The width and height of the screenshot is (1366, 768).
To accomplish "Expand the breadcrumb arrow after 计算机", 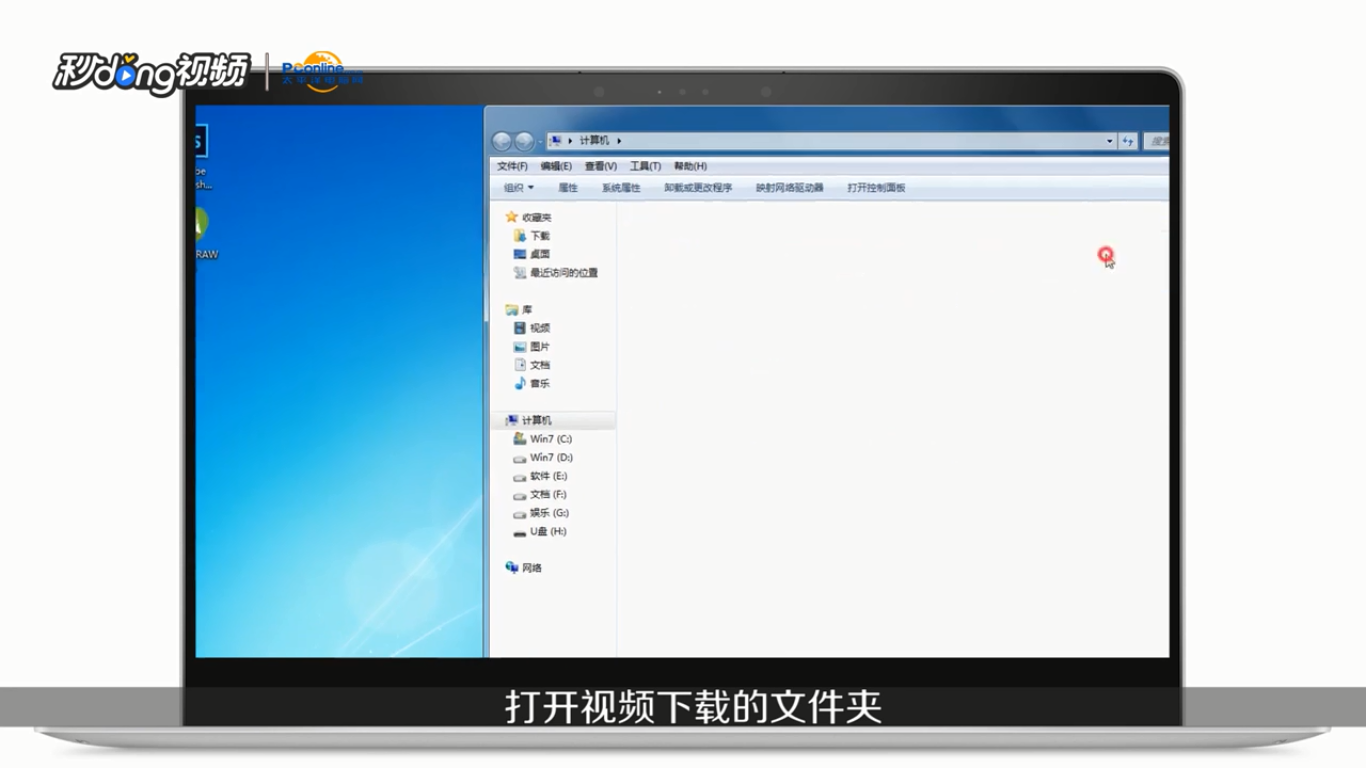I will (x=619, y=141).
